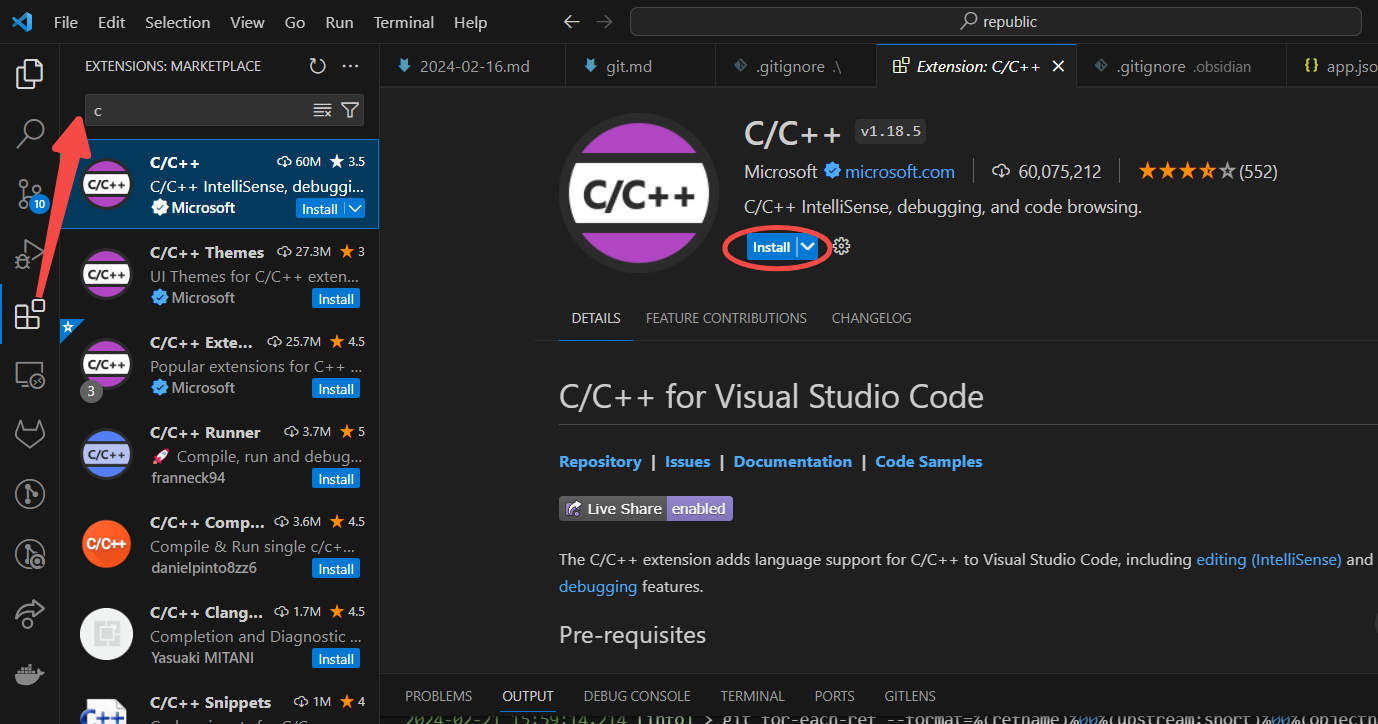Open the File menu
This screenshot has height=724, width=1378.
[x=66, y=22]
